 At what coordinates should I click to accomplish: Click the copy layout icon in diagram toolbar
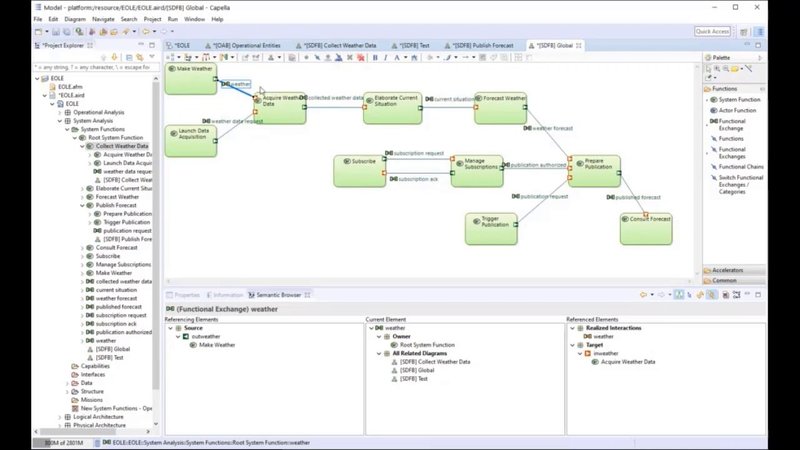pyautogui.click(x=291, y=58)
